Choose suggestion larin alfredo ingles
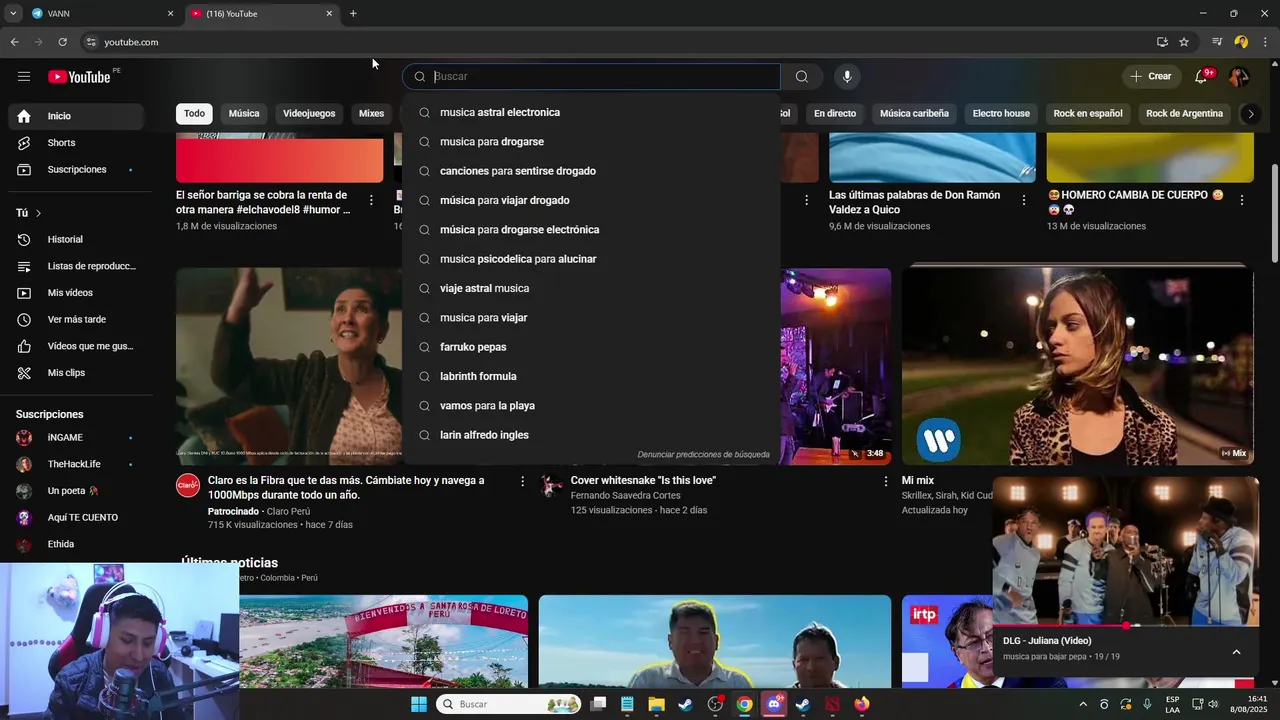 point(591,435)
